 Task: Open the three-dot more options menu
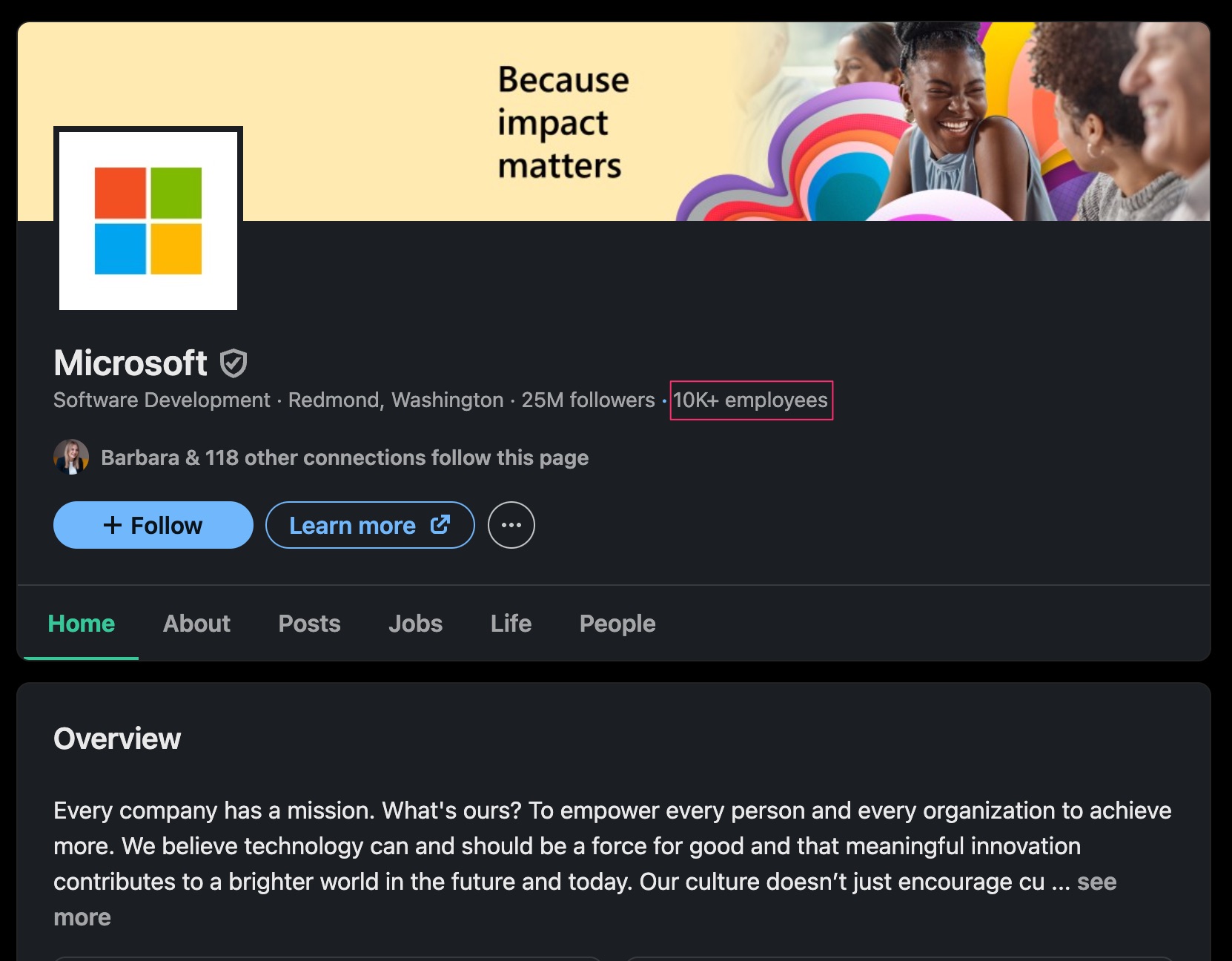[x=511, y=525]
